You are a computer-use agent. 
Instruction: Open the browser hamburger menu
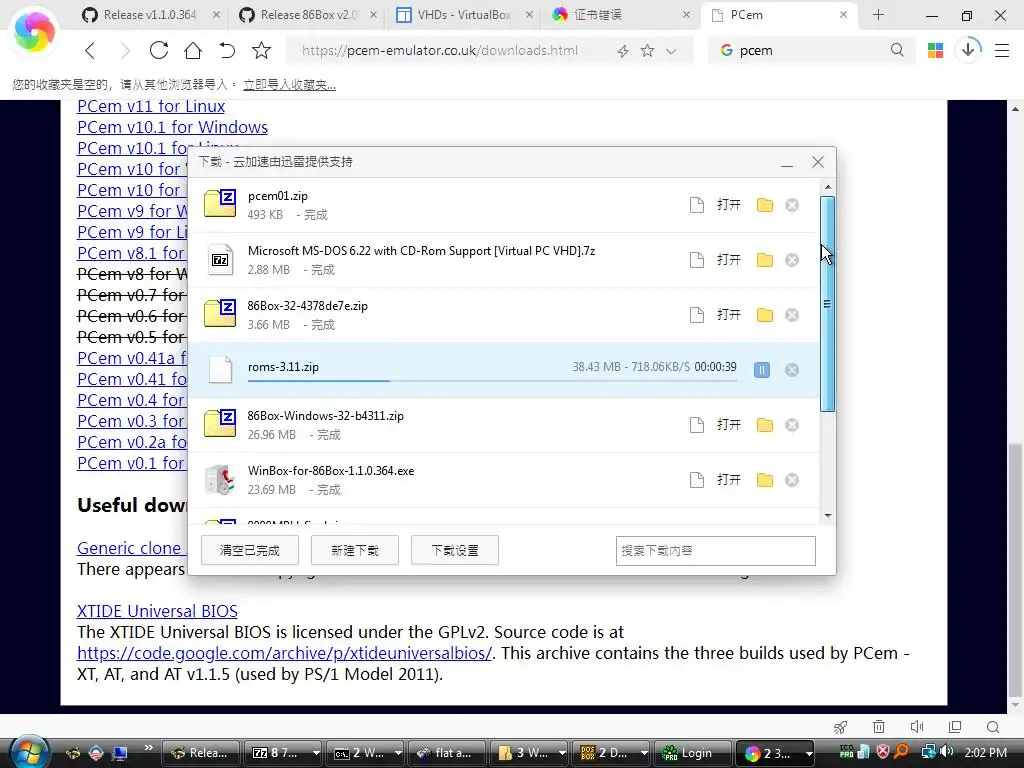pyautogui.click(x=1002, y=50)
